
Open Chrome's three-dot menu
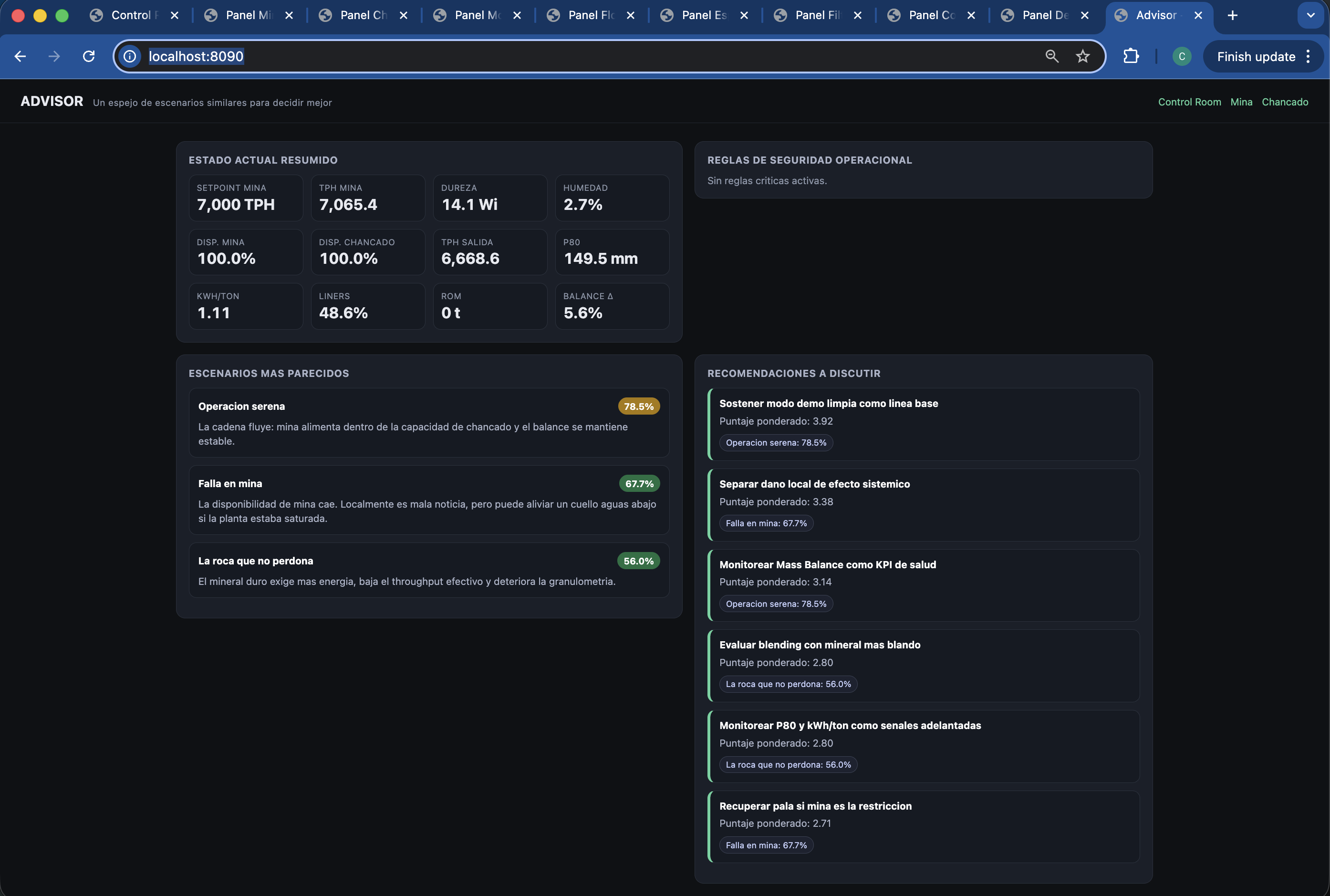(1308, 56)
